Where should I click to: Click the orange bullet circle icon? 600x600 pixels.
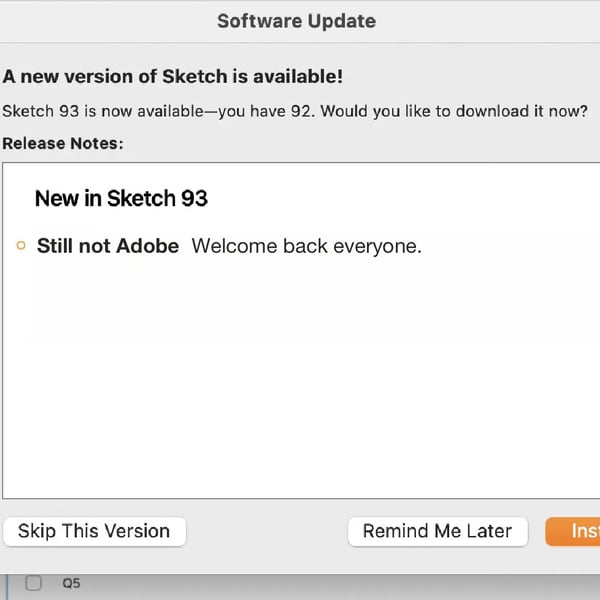pyautogui.click(x=21, y=247)
